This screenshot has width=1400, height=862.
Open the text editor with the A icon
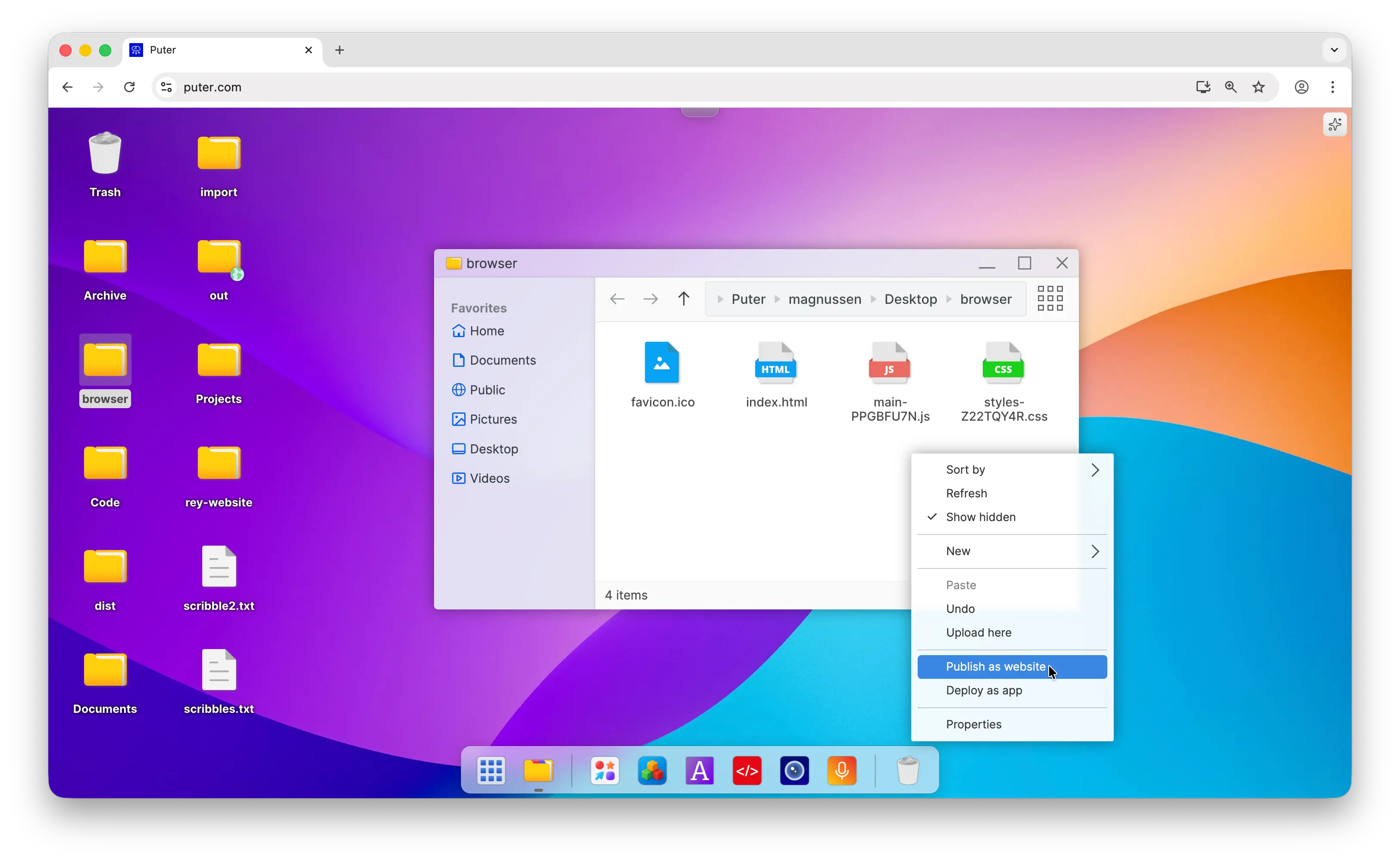(x=700, y=770)
